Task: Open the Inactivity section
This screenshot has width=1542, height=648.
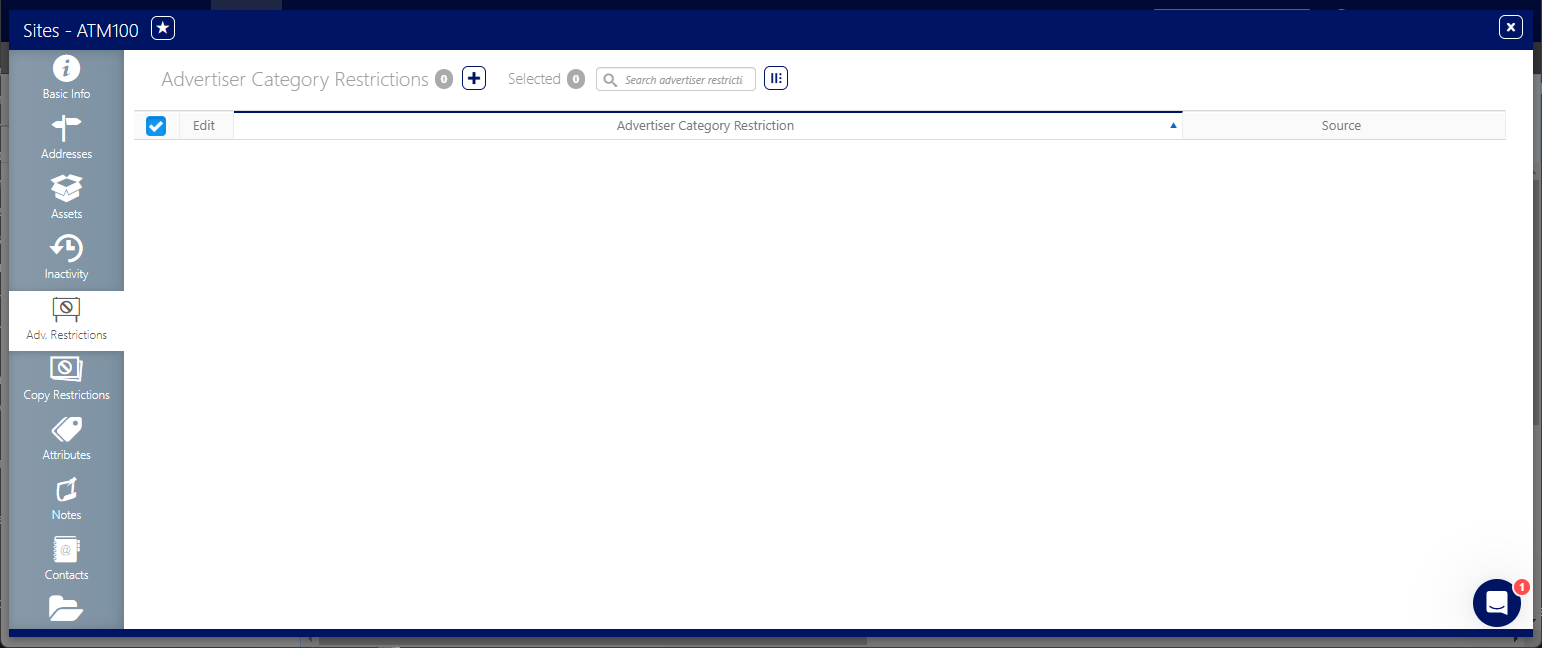Action: click(x=66, y=259)
